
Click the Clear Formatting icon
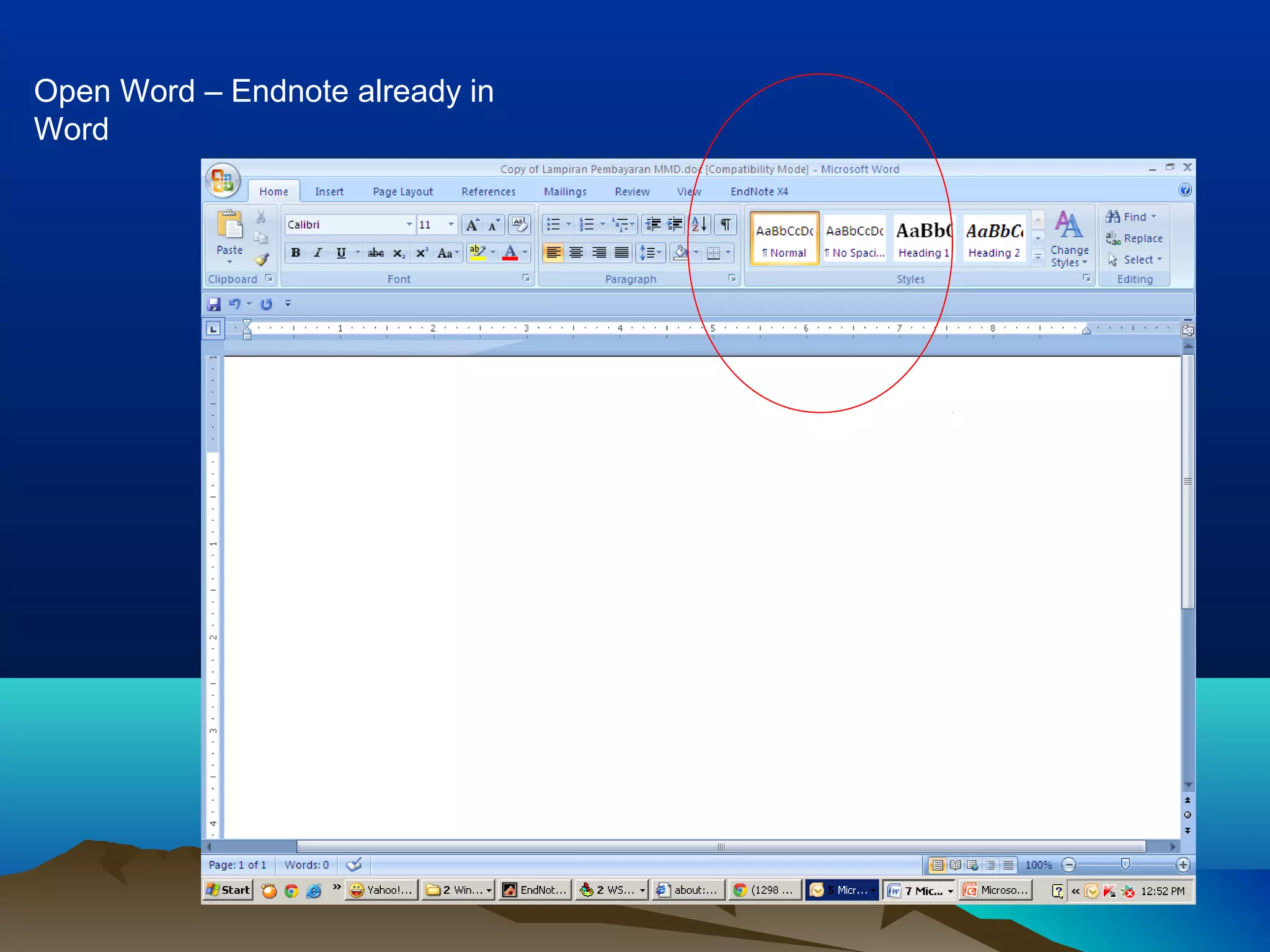[519, 225]
